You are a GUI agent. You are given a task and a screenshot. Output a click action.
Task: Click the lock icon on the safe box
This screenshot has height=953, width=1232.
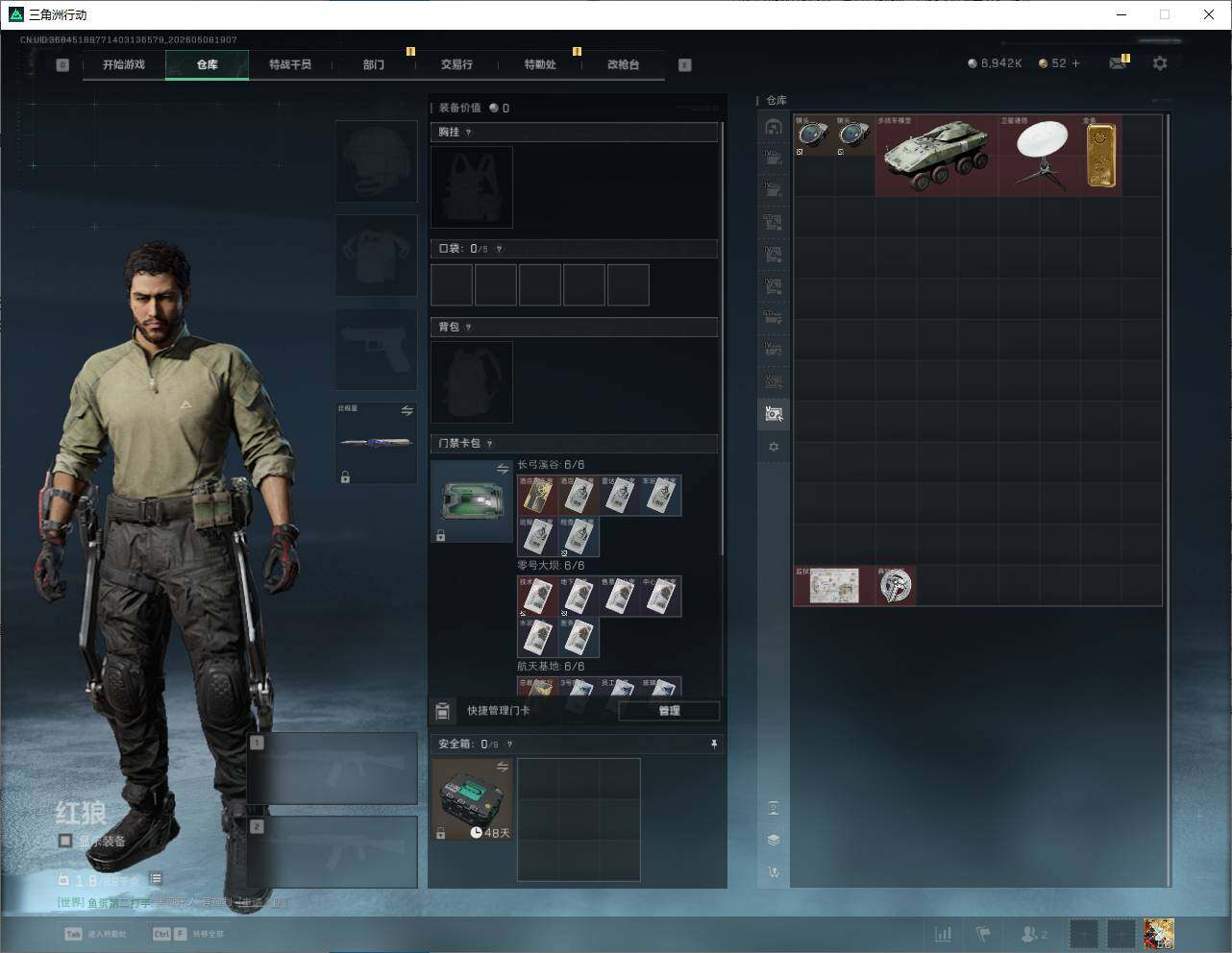tap(441, 834)
